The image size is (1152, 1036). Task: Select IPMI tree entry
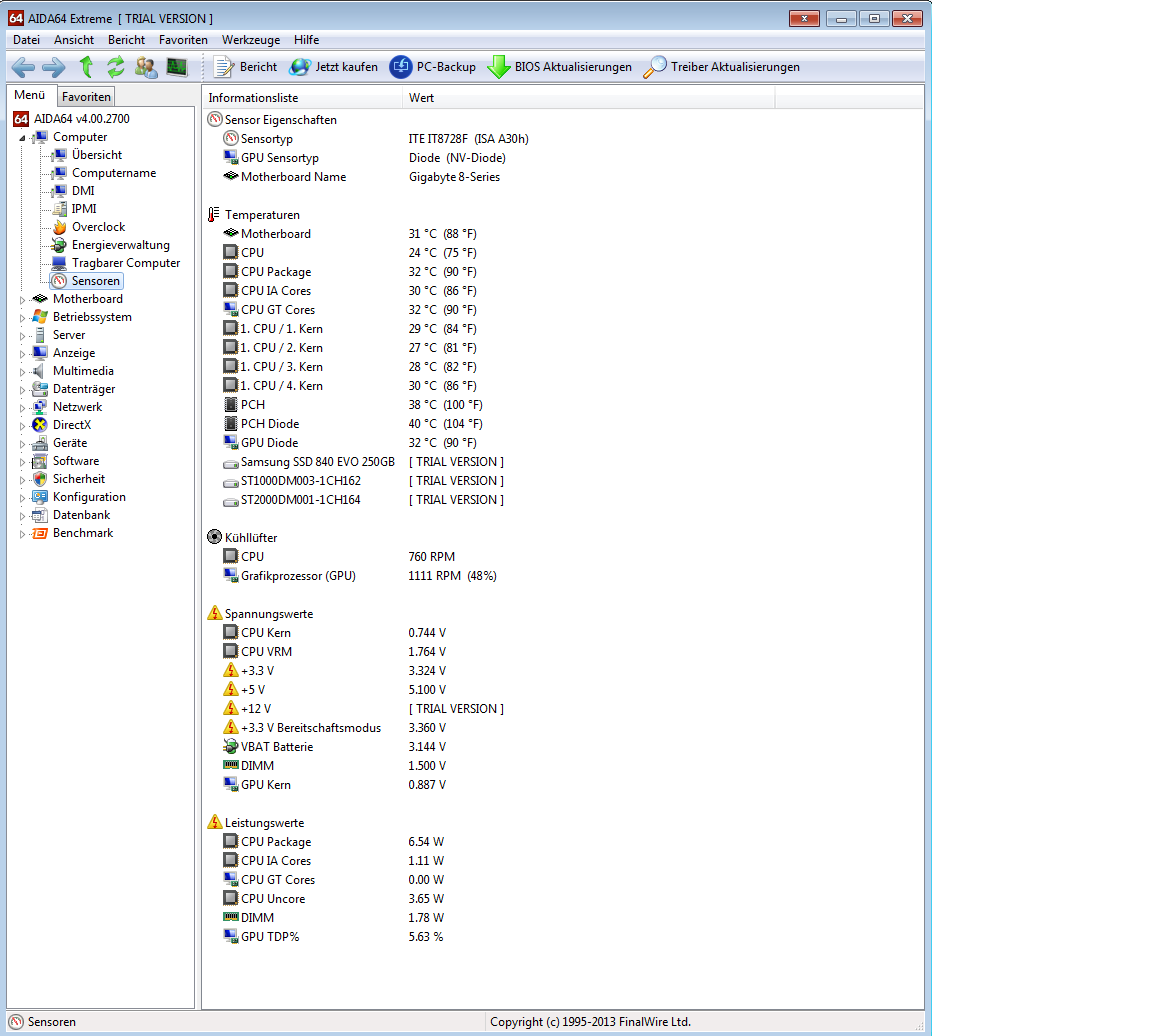pyautogui.click(x=84, y=209)
